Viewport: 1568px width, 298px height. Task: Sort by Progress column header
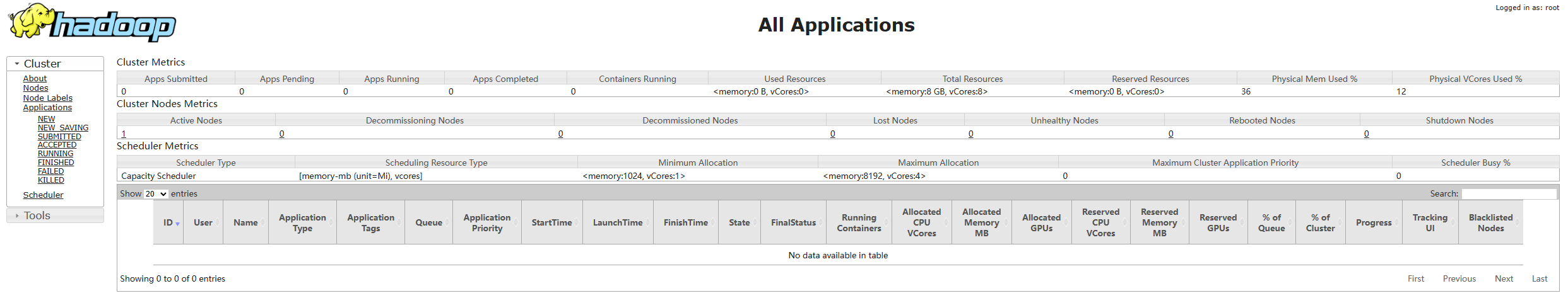click(1373, 222)
